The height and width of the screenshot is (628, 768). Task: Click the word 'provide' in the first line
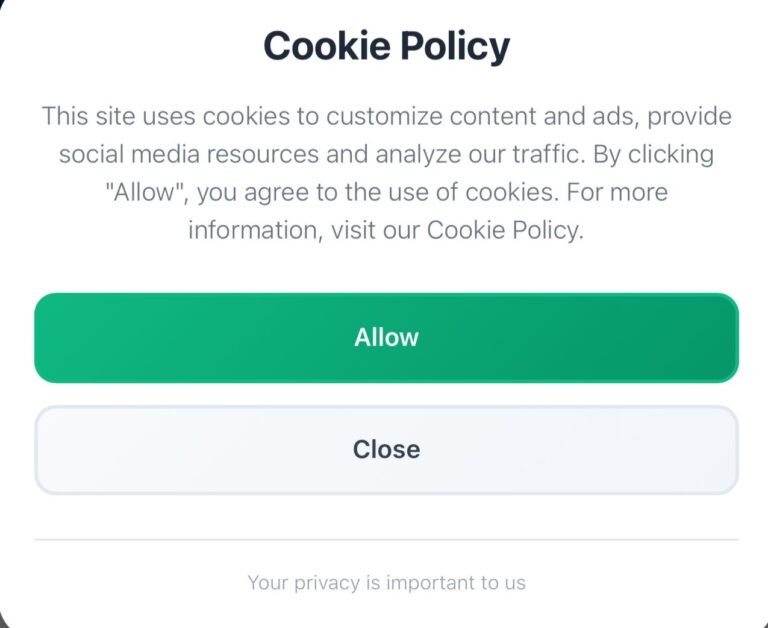(689, 116)
